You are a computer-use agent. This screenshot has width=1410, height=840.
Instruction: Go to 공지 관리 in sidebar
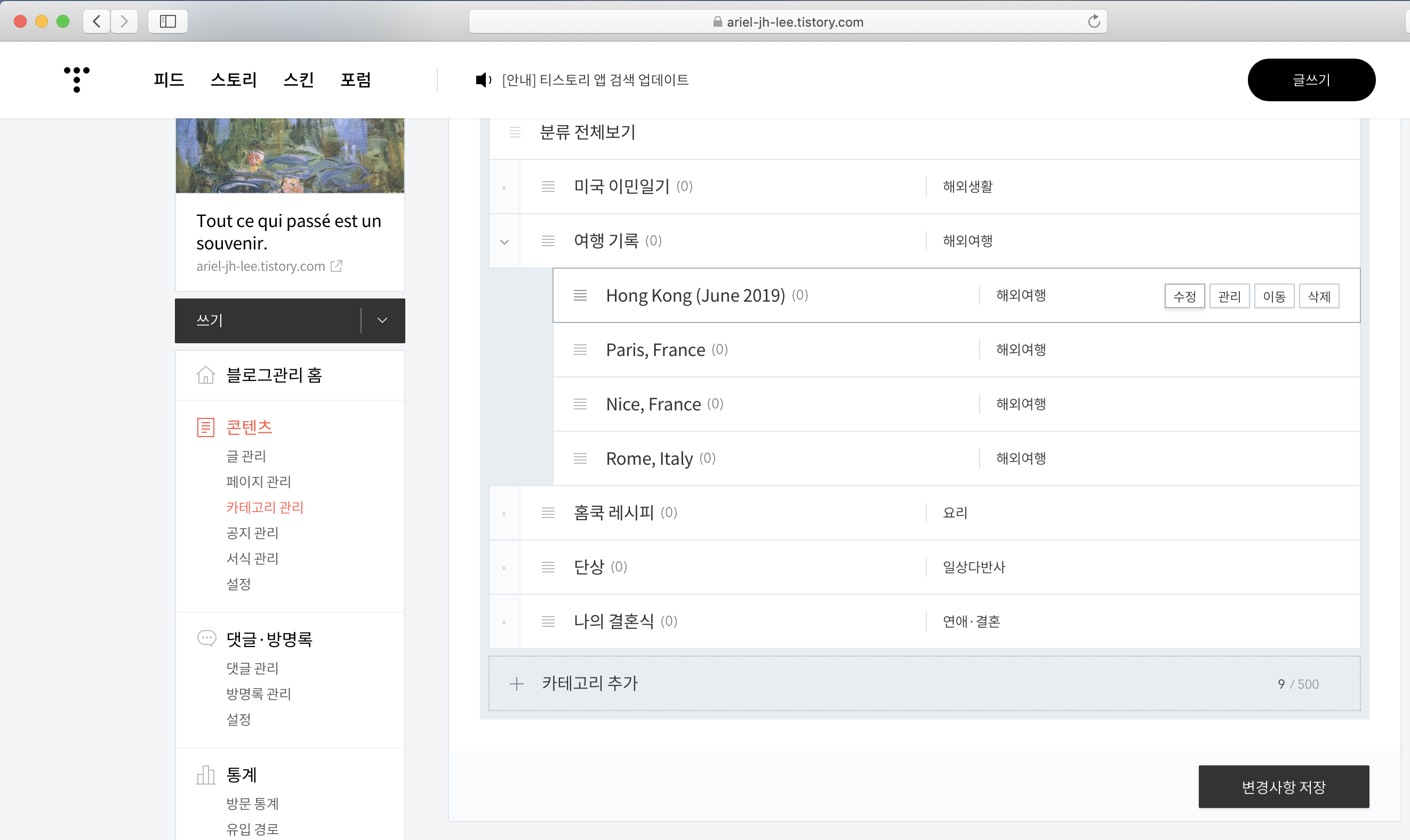tap(252, 532)
